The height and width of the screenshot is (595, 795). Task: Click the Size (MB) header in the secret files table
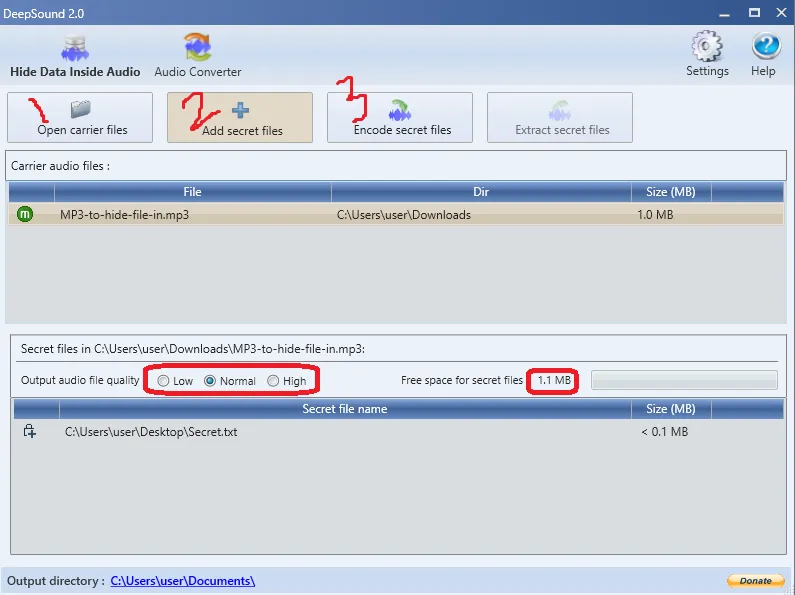click(x=671, y=409)
